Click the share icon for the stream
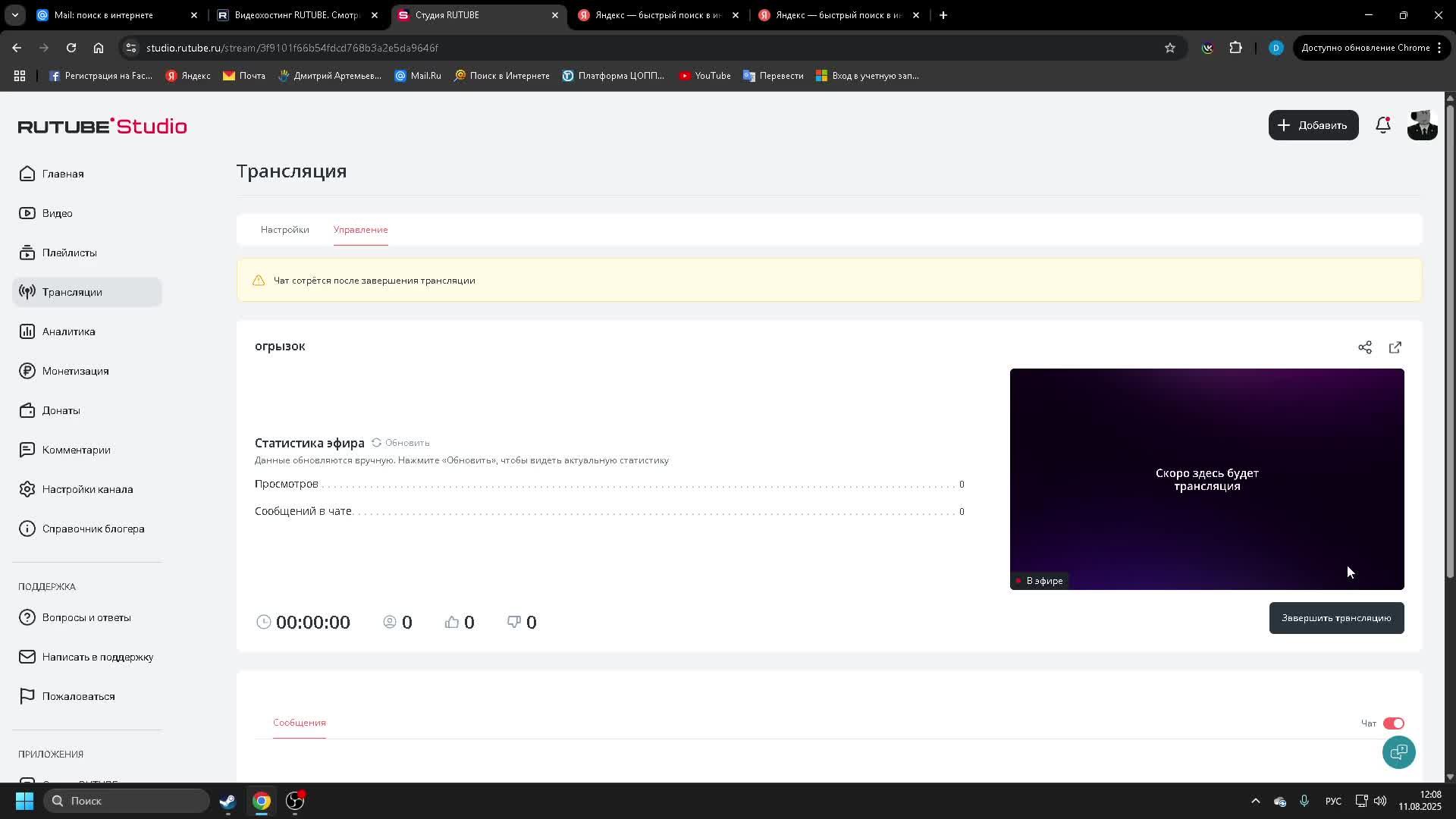This screenshot has width=1456, height=819. pos(1364,347)
